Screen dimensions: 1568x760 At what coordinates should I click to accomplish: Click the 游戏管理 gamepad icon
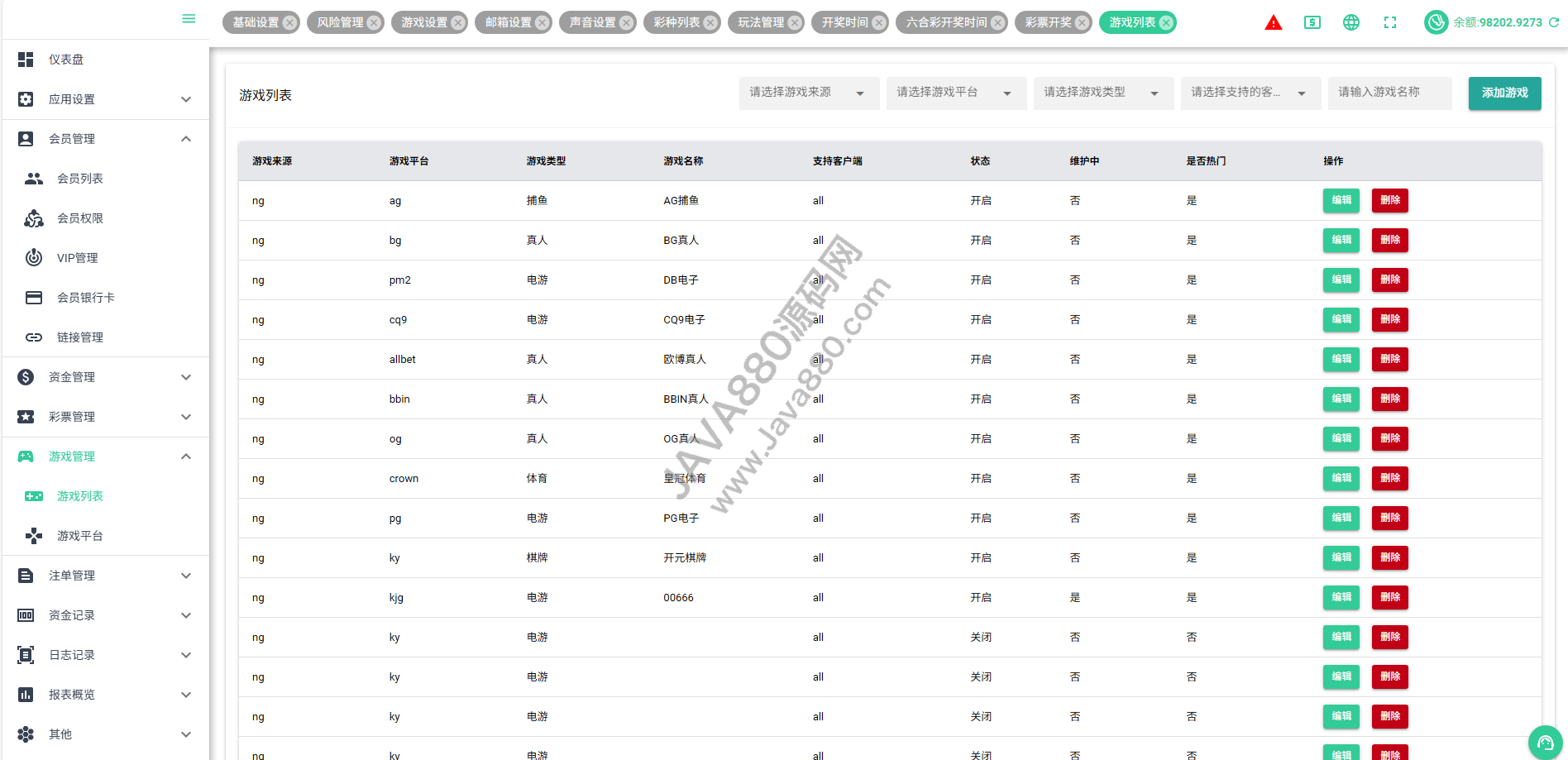coord(26,456)
